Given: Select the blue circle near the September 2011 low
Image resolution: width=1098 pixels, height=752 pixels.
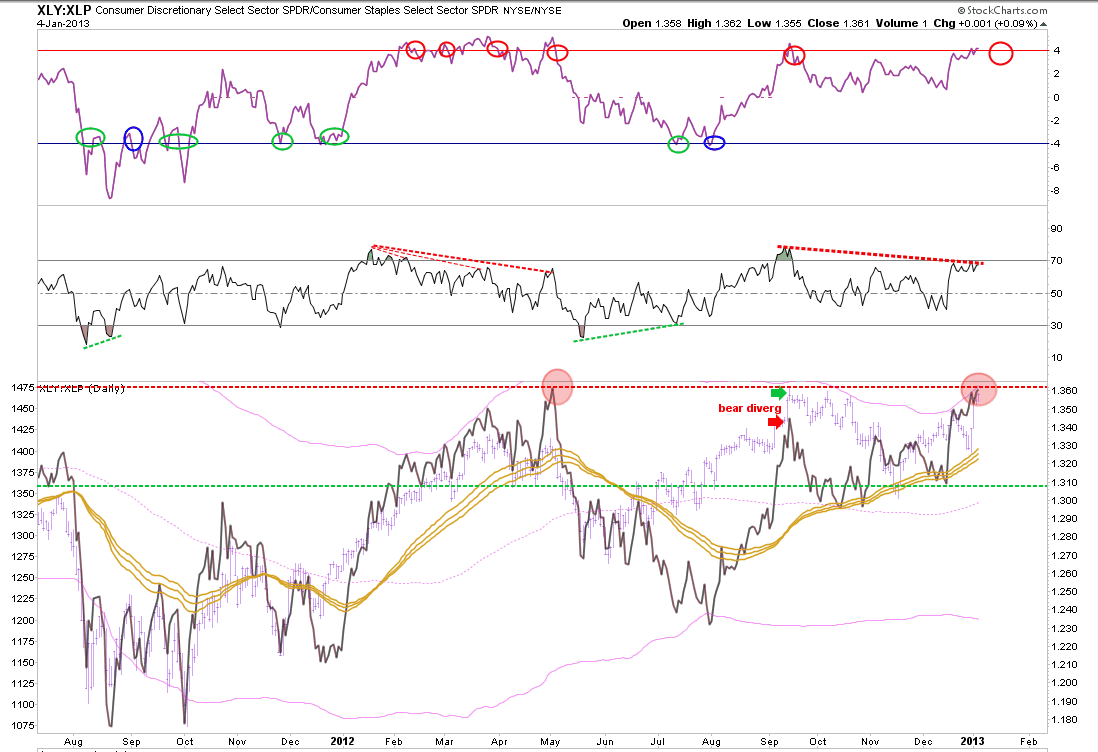Looking at the screenshot, I should [x=133, y=139].
